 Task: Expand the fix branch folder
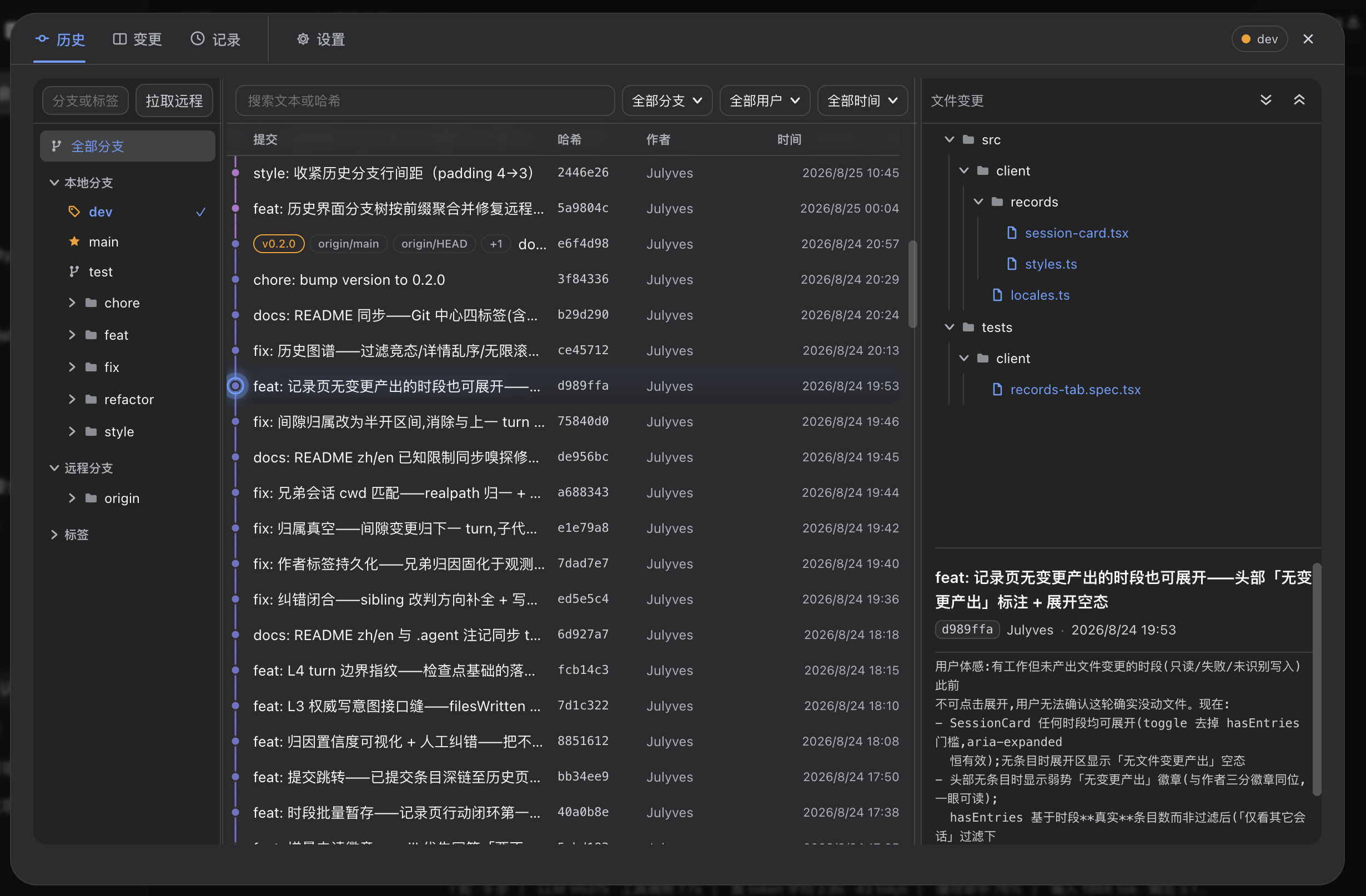point(72,367)
